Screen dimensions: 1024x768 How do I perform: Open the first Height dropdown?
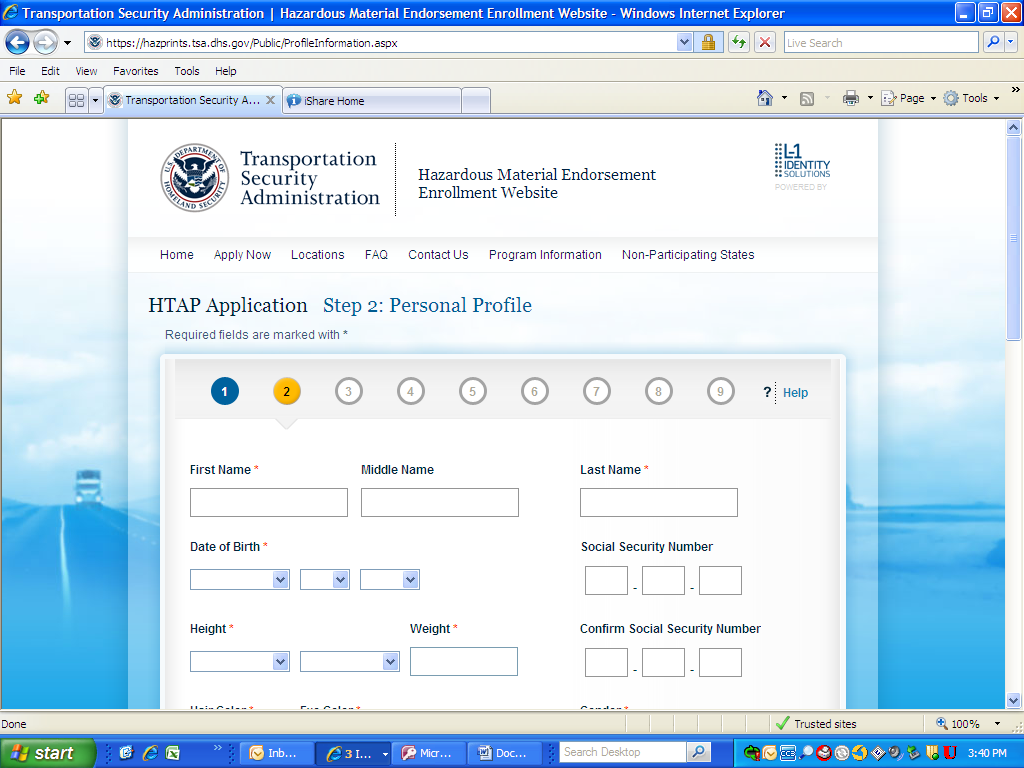point(240,662)
